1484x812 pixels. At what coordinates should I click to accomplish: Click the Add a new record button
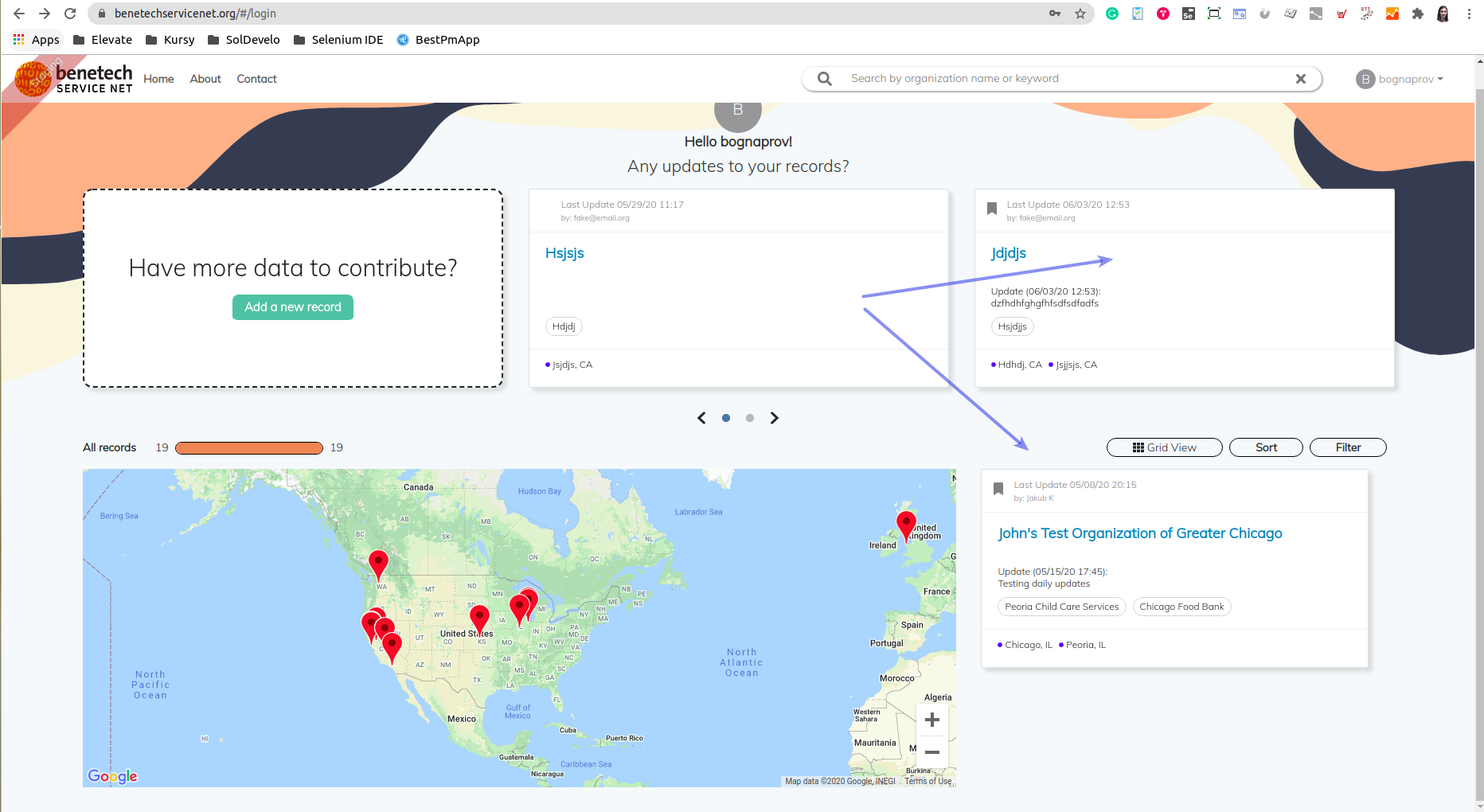[292, 307]
